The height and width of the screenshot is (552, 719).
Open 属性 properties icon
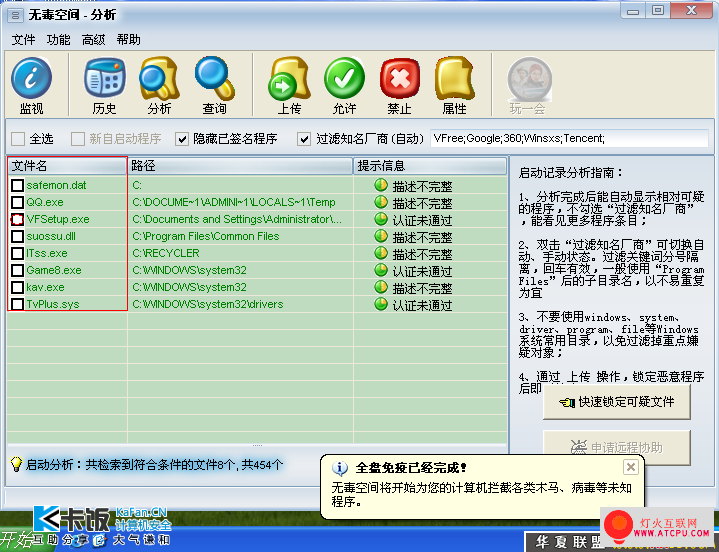pos(454,85)
